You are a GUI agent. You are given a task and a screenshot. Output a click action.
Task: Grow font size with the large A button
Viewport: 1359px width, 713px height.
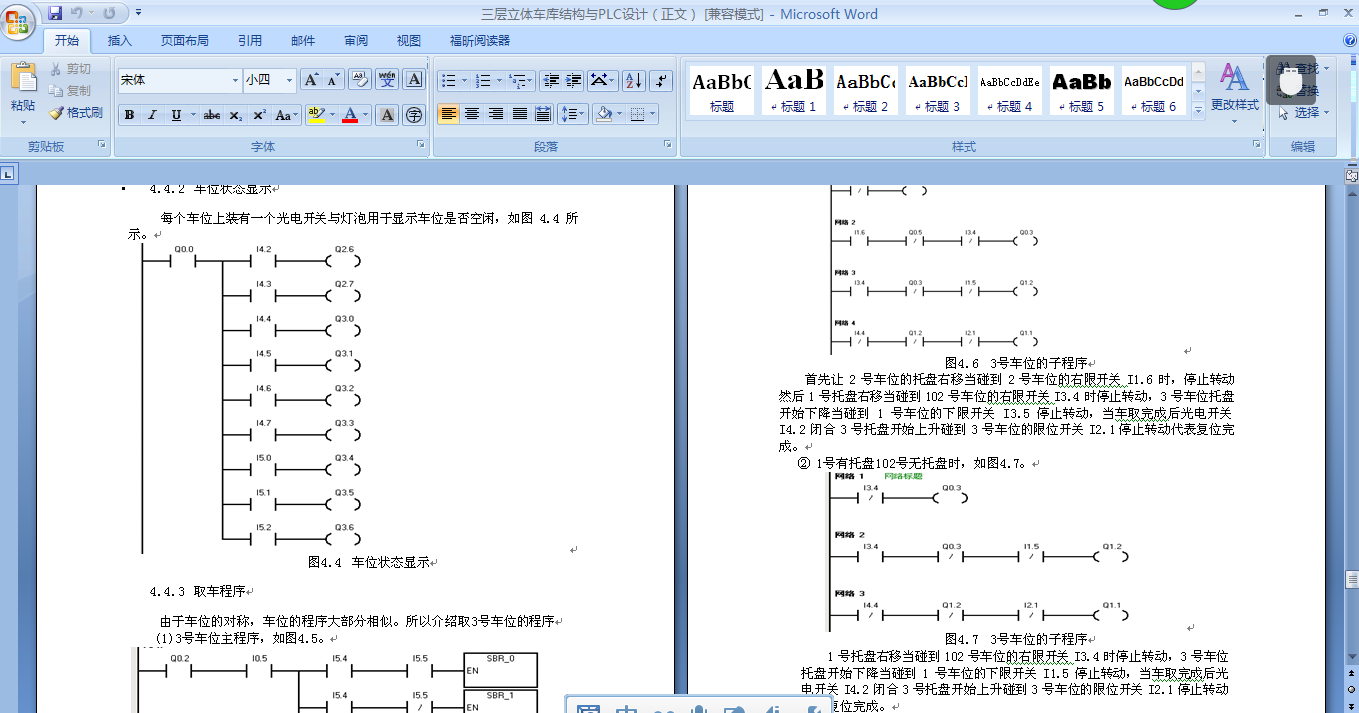(x=311, y=80)
